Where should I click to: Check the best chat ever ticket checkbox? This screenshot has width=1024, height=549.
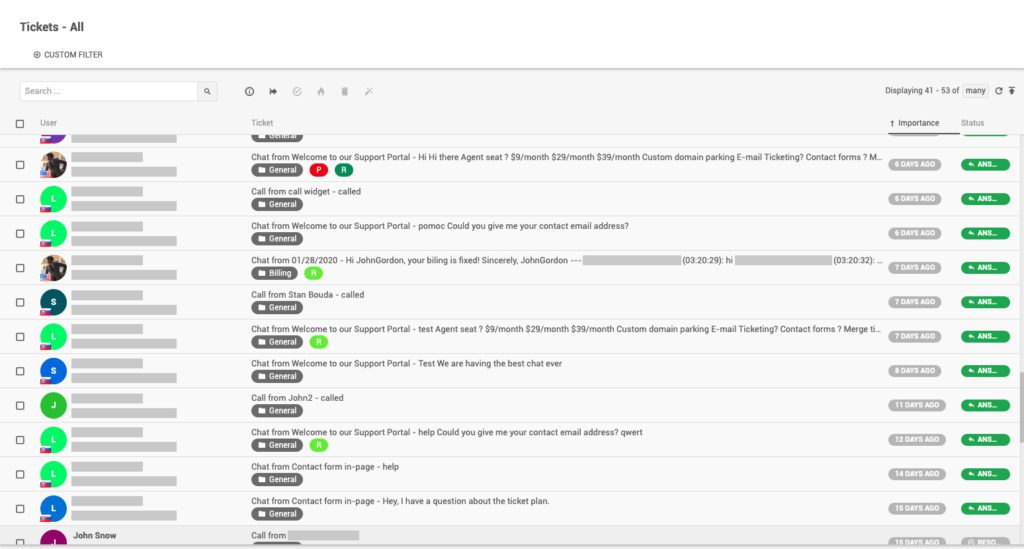click(20, 371)
